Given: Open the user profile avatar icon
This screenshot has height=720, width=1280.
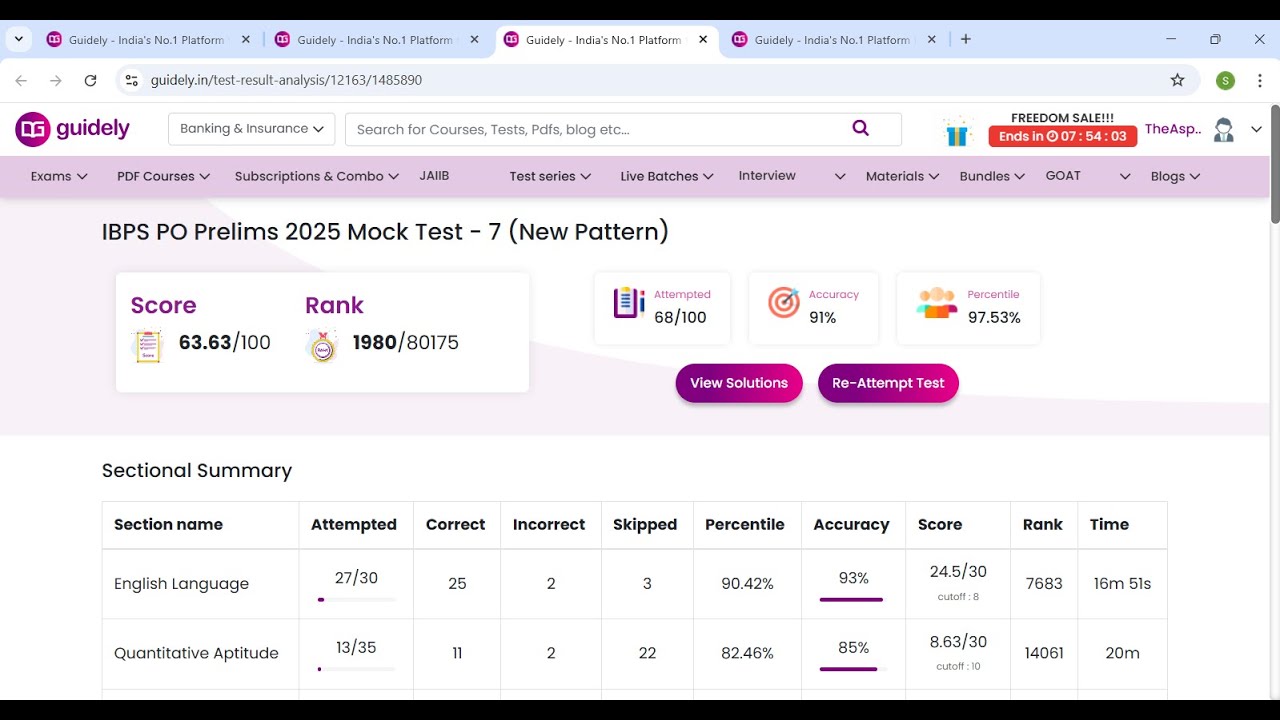Looking at the screenshot, I should [x=1223, y=130].
